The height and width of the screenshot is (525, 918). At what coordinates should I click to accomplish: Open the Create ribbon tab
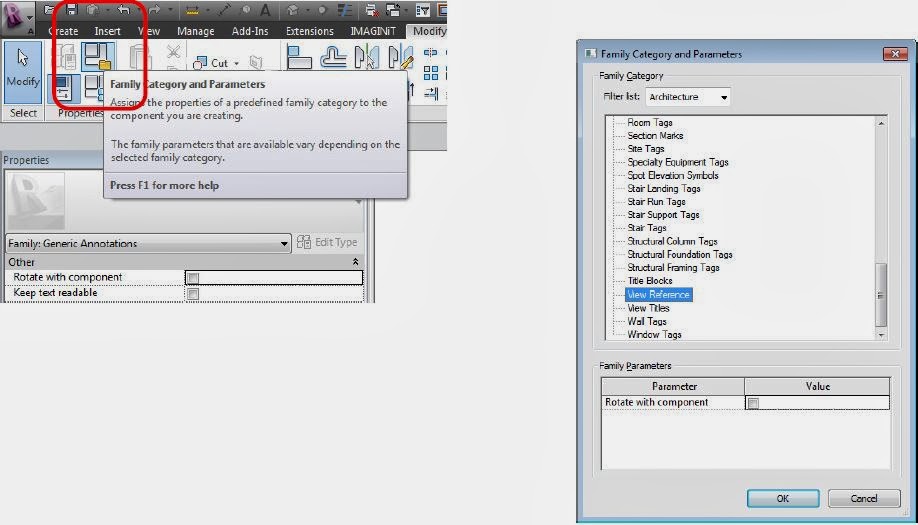click(63, 31)
